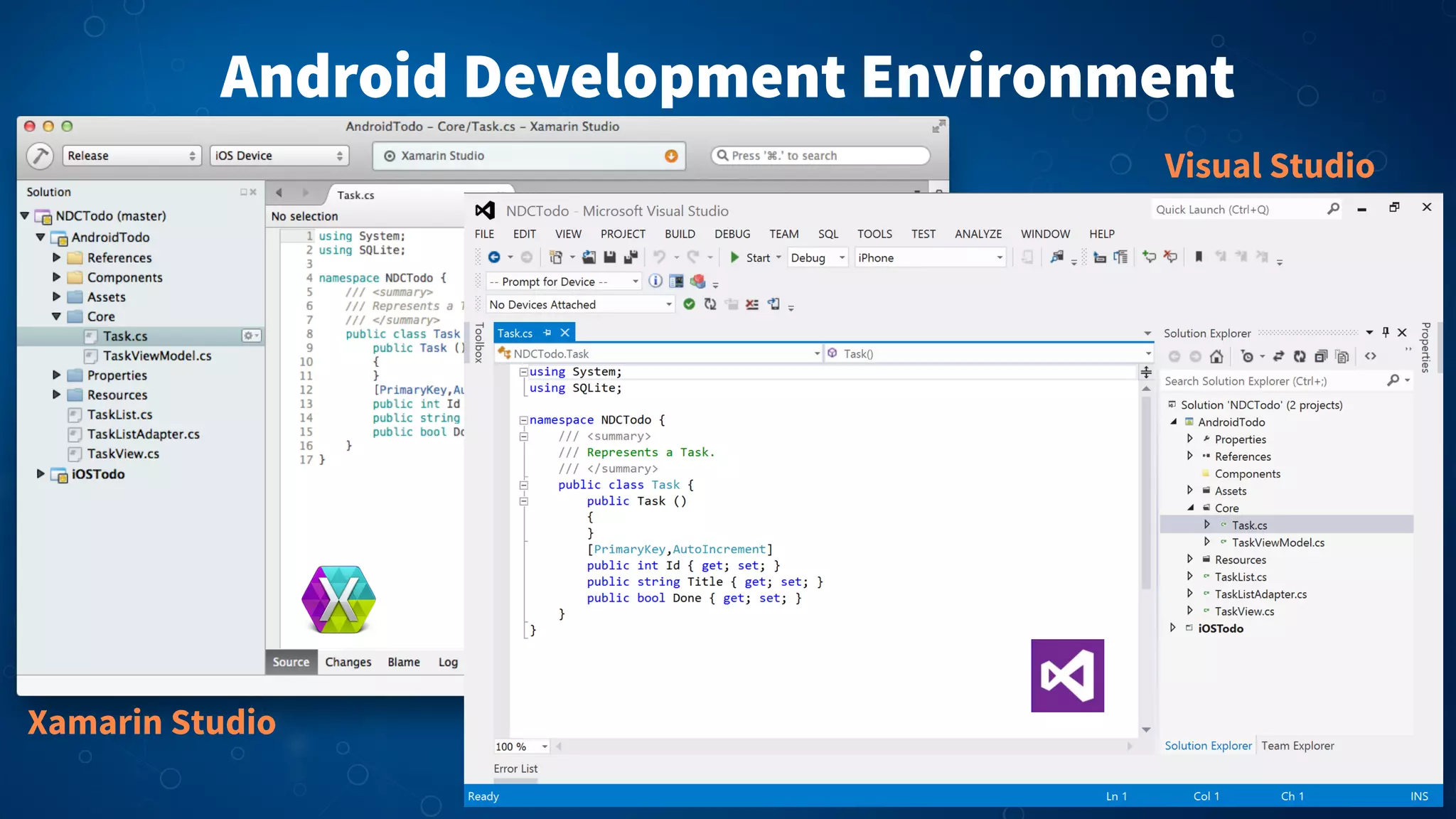Click the blue info icon beside Prompt for Device

point(655,281)
